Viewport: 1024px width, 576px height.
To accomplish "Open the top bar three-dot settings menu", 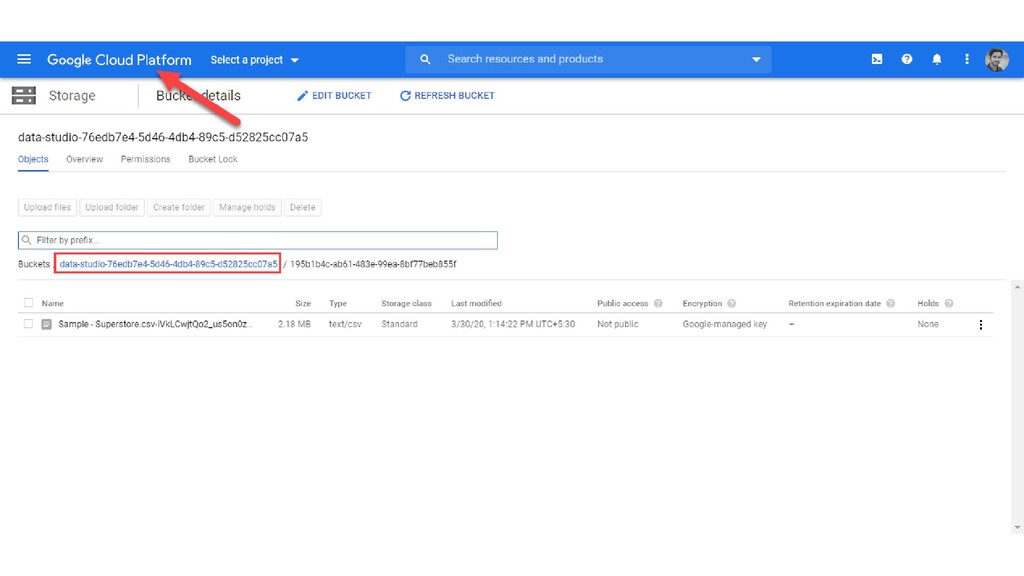I will click(967, 59).
